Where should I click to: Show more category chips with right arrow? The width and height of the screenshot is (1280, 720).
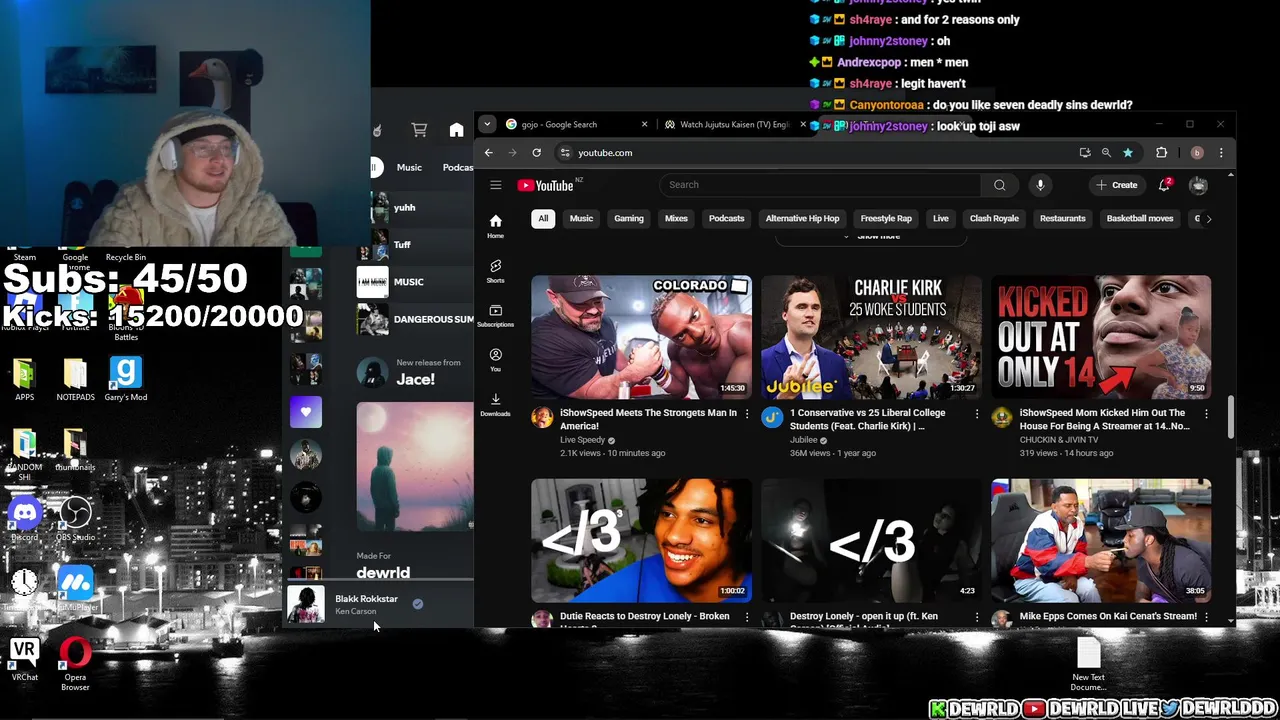[1208, 218]
